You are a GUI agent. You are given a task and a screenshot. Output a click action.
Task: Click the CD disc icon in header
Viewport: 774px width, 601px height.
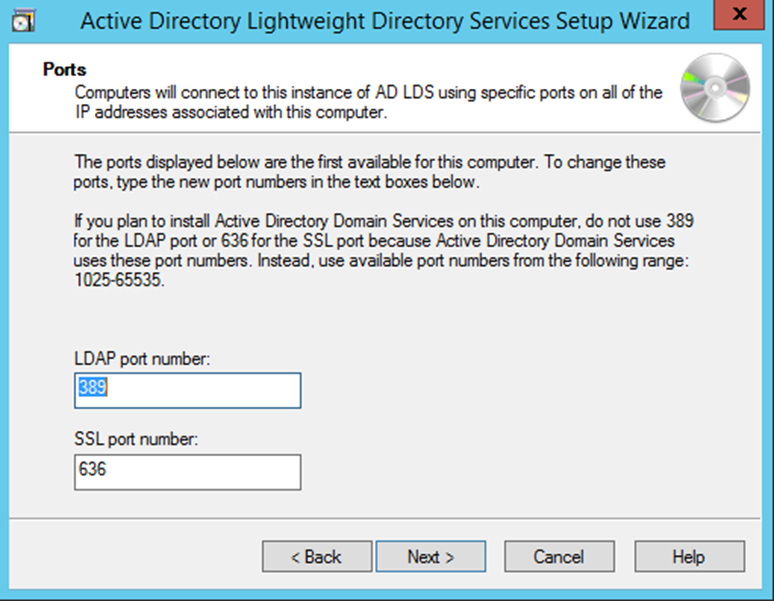tap(714, 87)
